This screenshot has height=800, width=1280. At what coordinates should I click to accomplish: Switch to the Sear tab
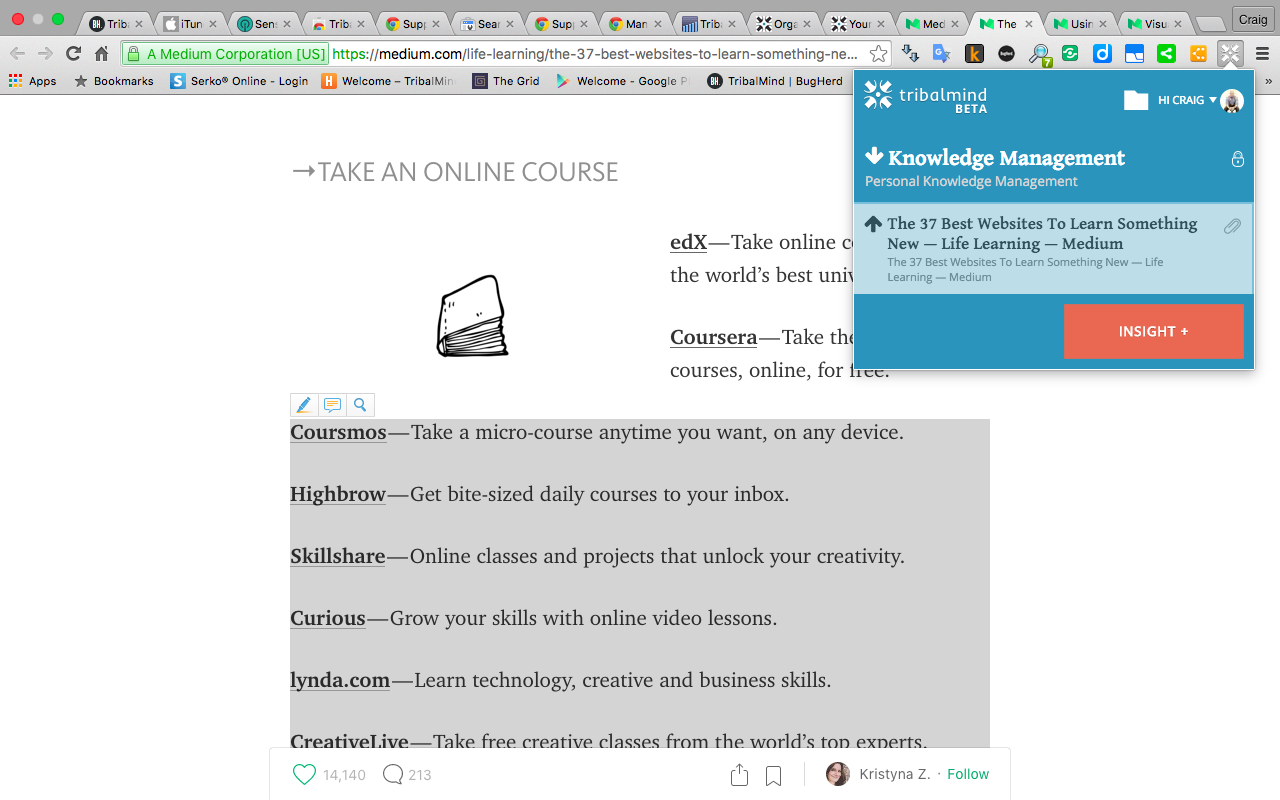[x=487, y=24]
